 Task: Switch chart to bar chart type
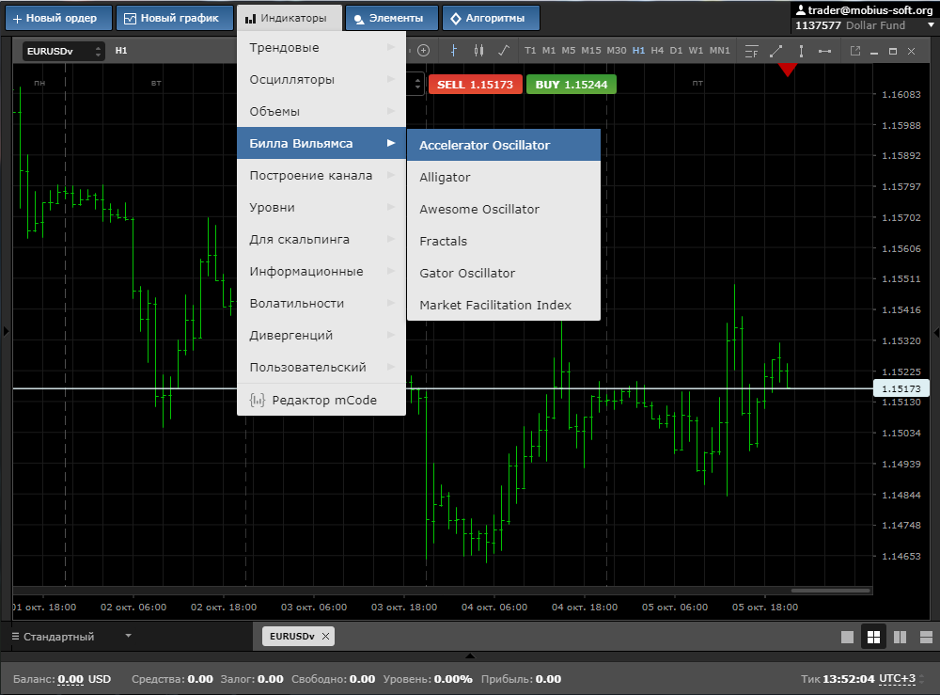[x=453, y=51]
